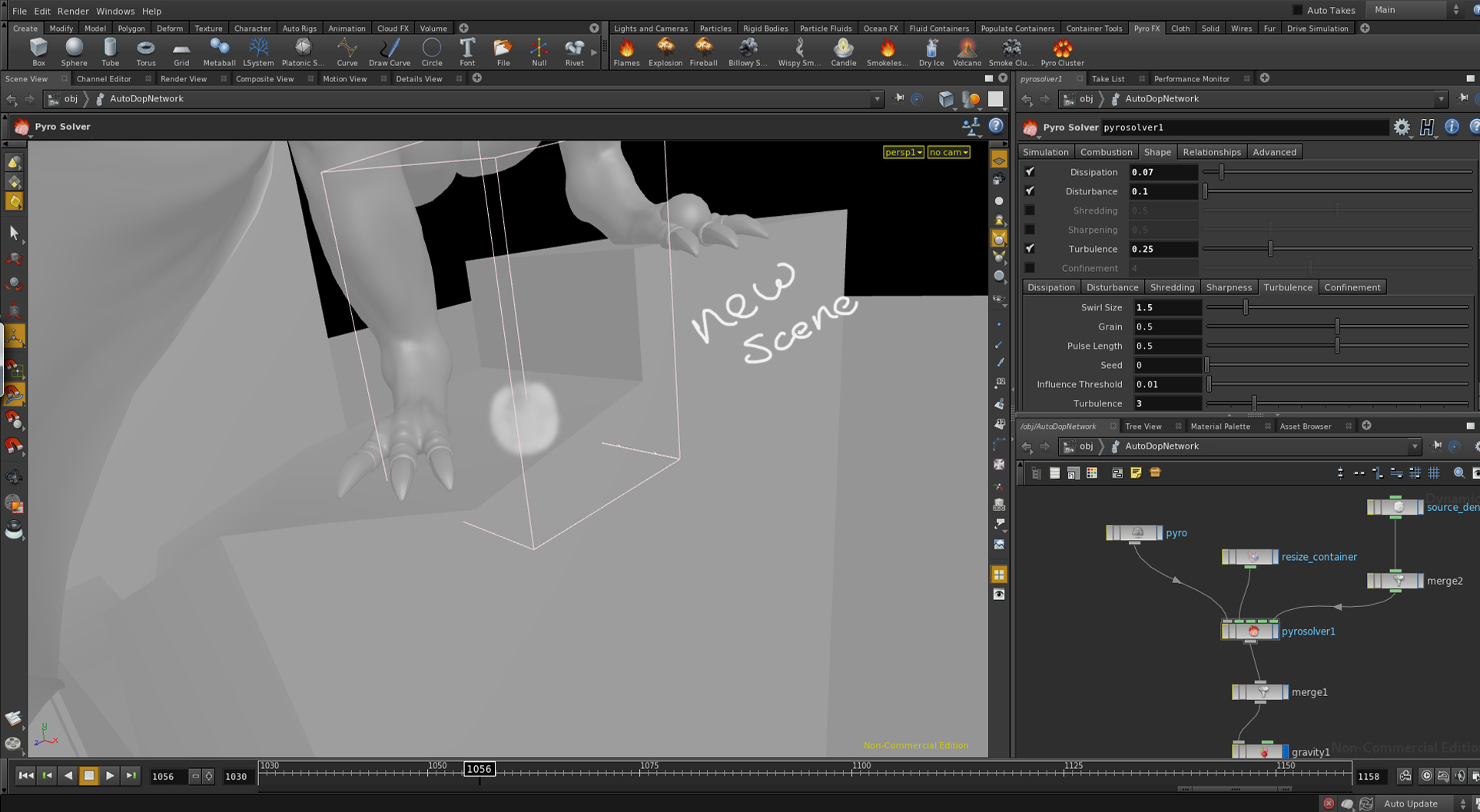
Task: Select the Flames shelf tool
Action: coord(626,52)
